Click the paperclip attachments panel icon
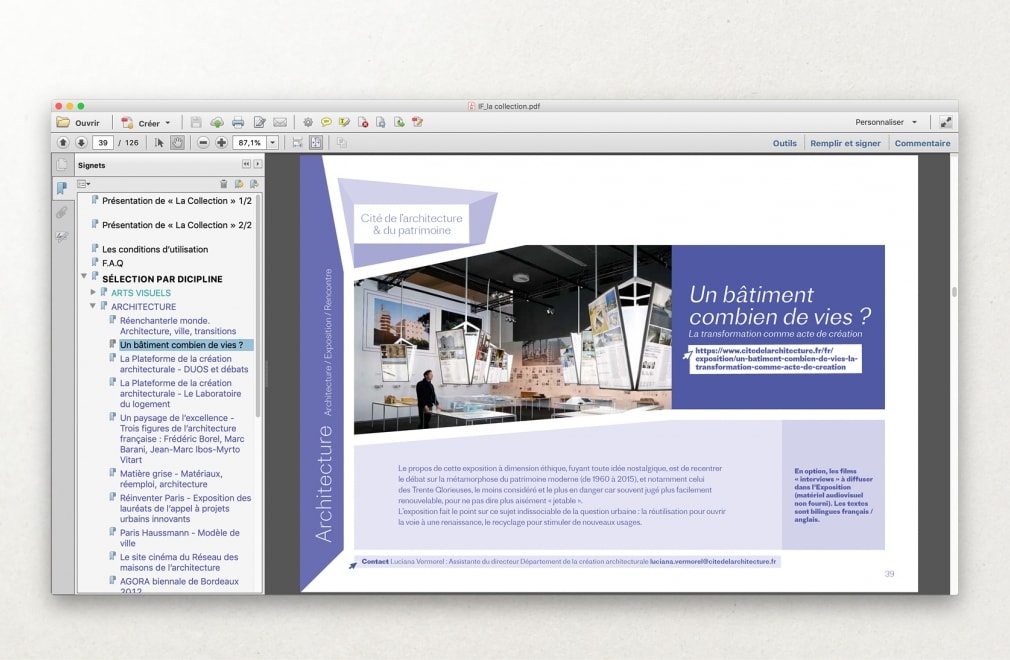The width and height of the screenshot is (1010, 660). 62,211
